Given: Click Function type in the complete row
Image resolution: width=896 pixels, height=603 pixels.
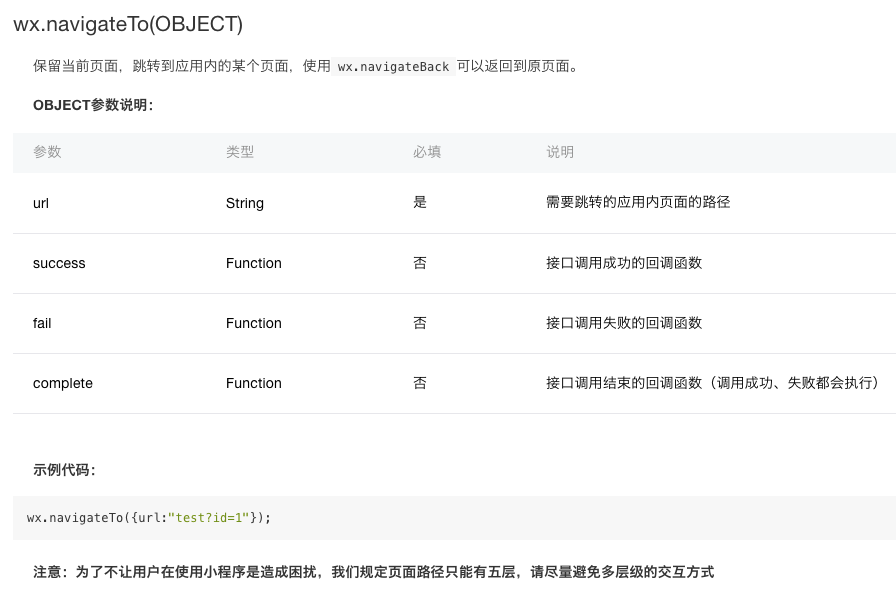Looking at the screenshot, I should (x=254, y=383).
